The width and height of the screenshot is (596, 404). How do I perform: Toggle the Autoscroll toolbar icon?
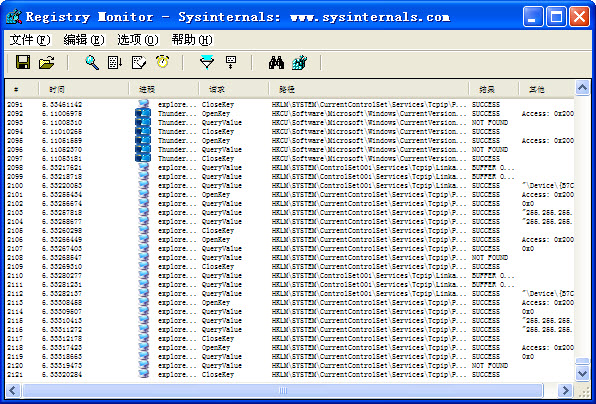115,62
